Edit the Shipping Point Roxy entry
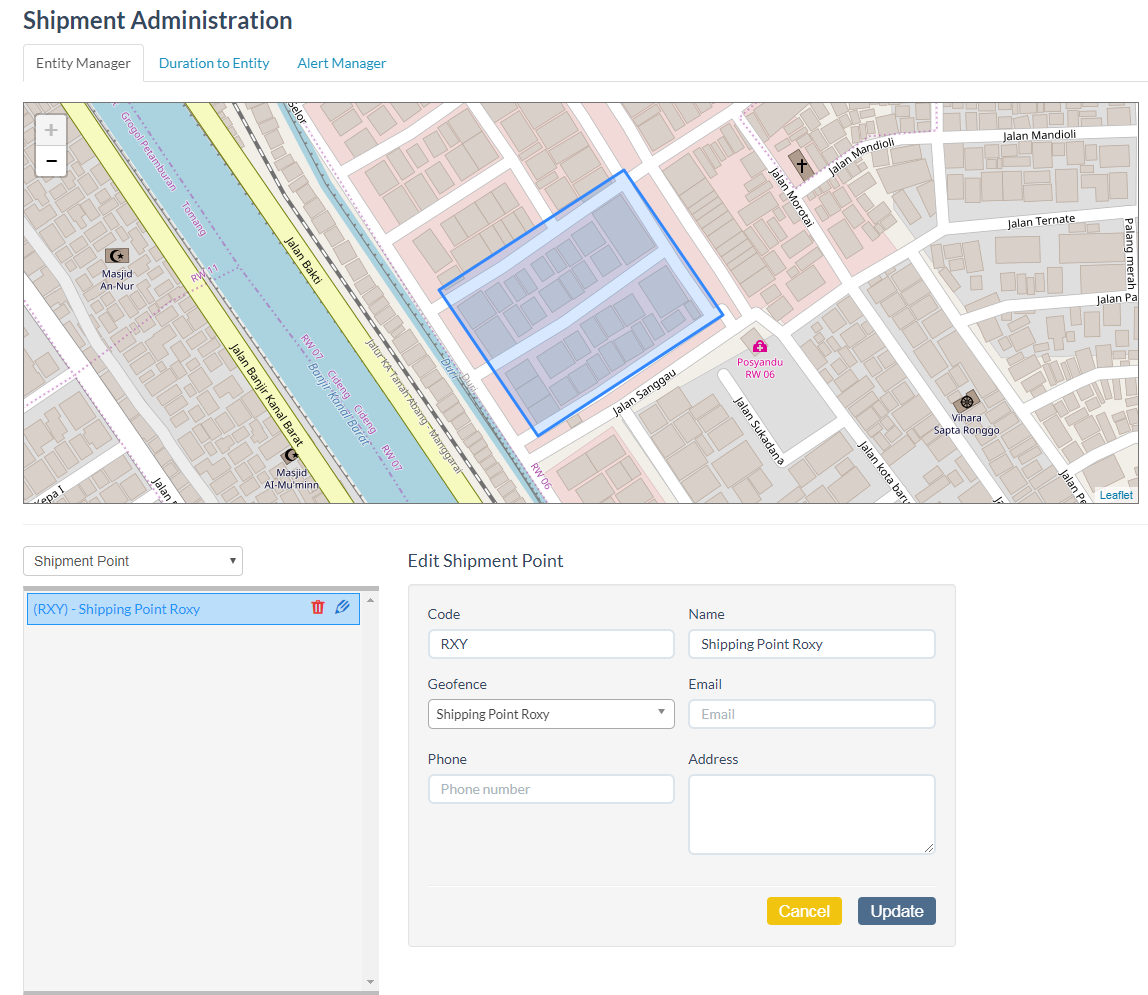 [x=343, y=607]
